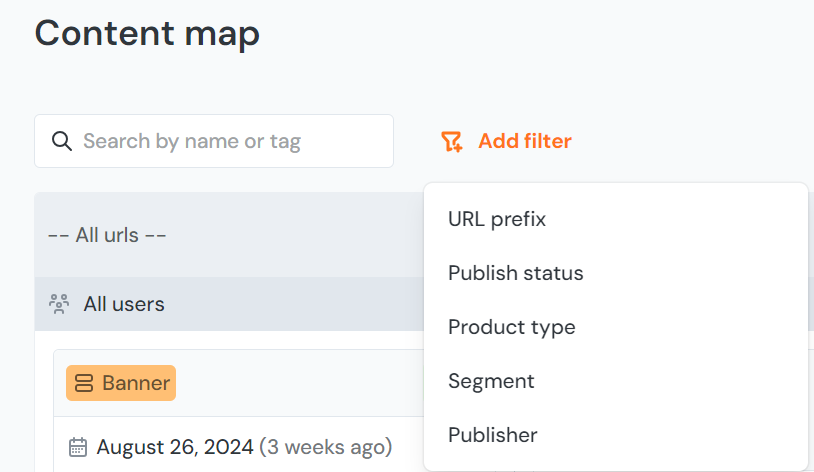Pick Product type filter option
This screenshot has height=472, width=814.
[511, 327]
